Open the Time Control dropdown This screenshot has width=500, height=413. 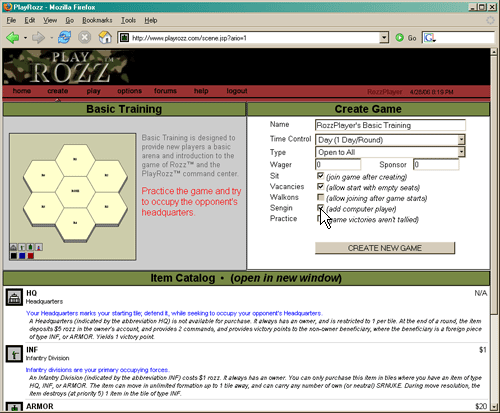461,140
